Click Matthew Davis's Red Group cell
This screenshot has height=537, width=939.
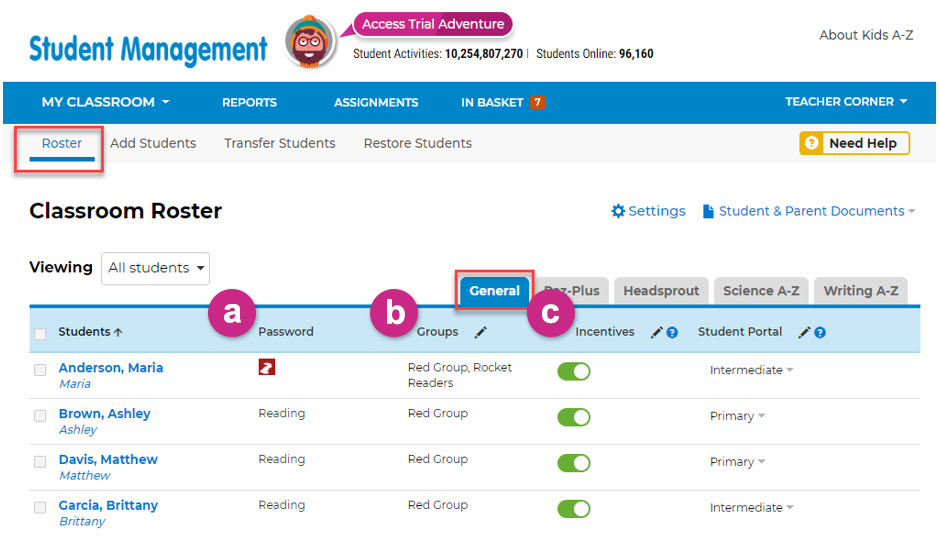[438, 459]
